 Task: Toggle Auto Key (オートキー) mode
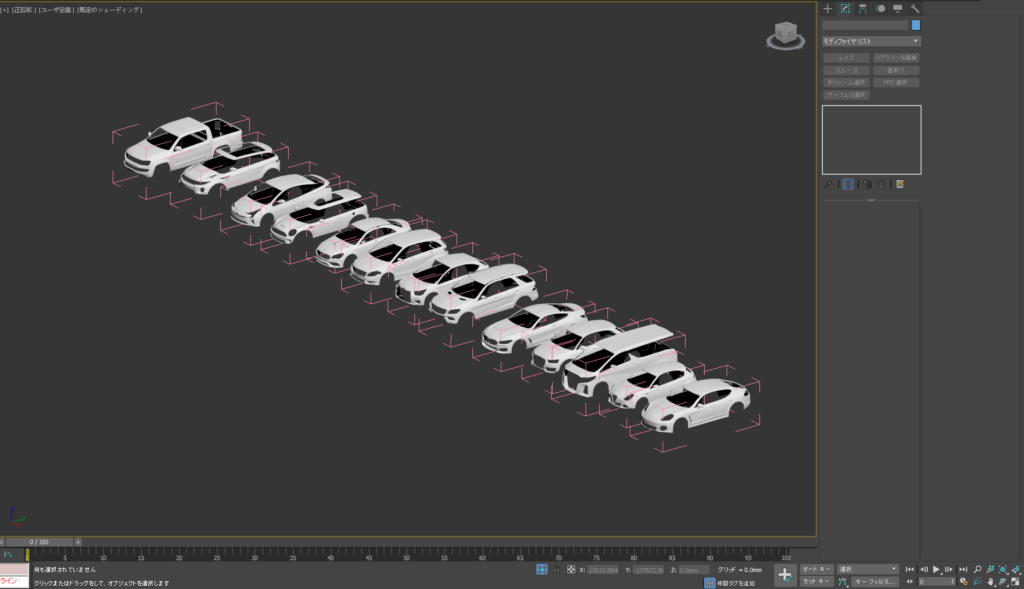[817, 569]
